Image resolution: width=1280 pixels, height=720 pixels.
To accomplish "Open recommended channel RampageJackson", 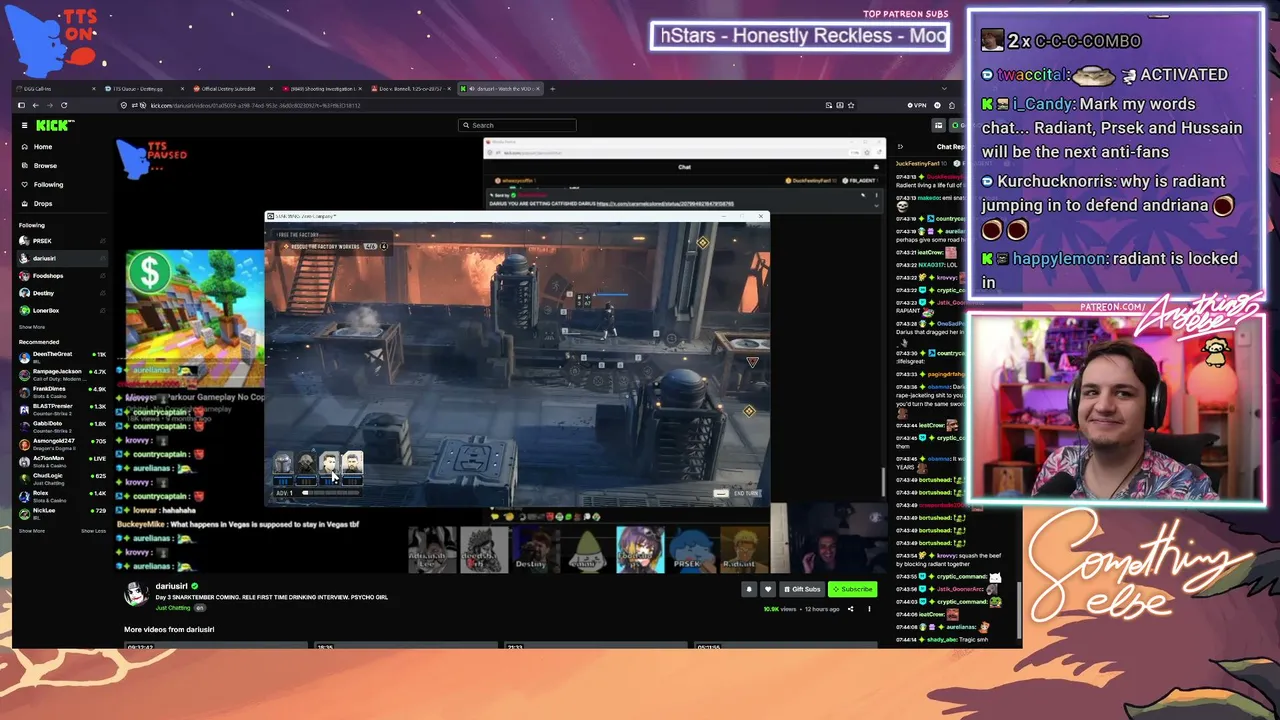I will (62, 373).
